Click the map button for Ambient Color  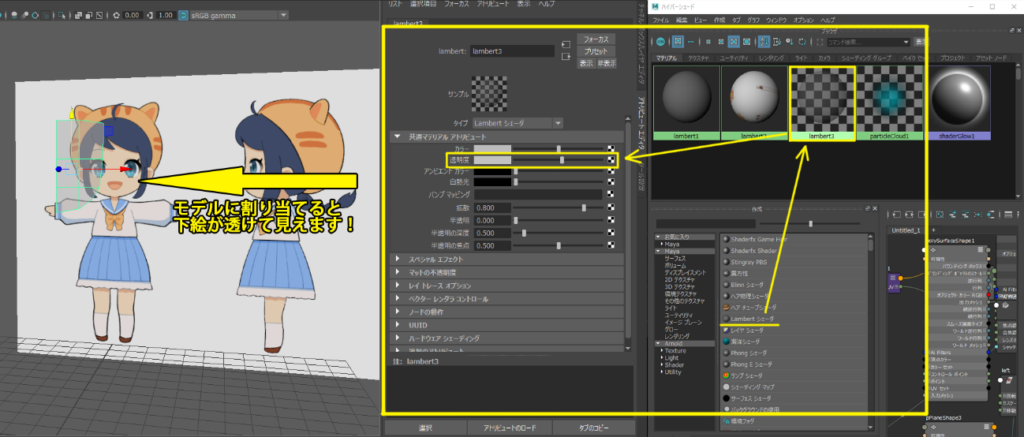611,171
